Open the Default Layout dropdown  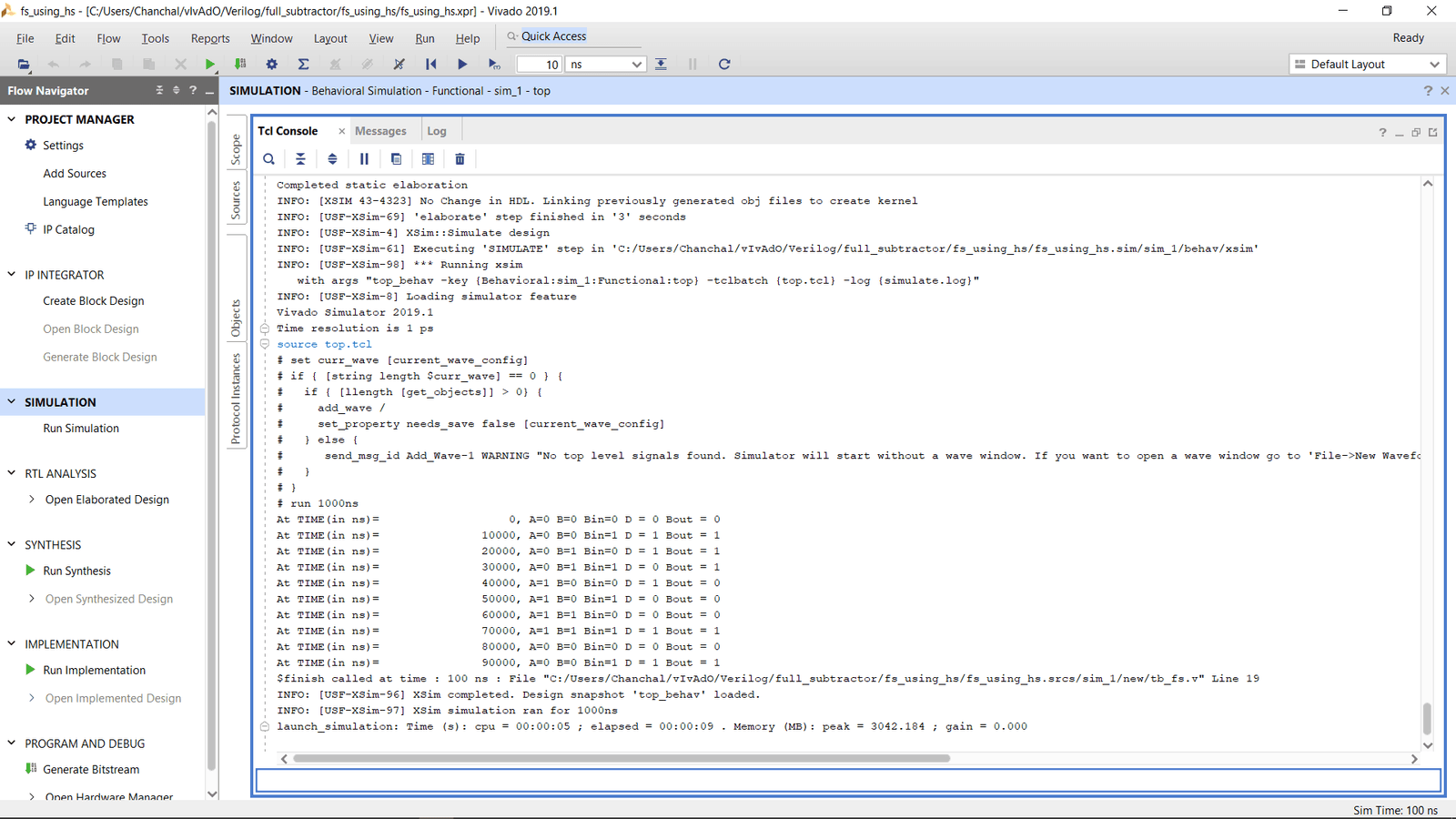tap(1368, 65)
